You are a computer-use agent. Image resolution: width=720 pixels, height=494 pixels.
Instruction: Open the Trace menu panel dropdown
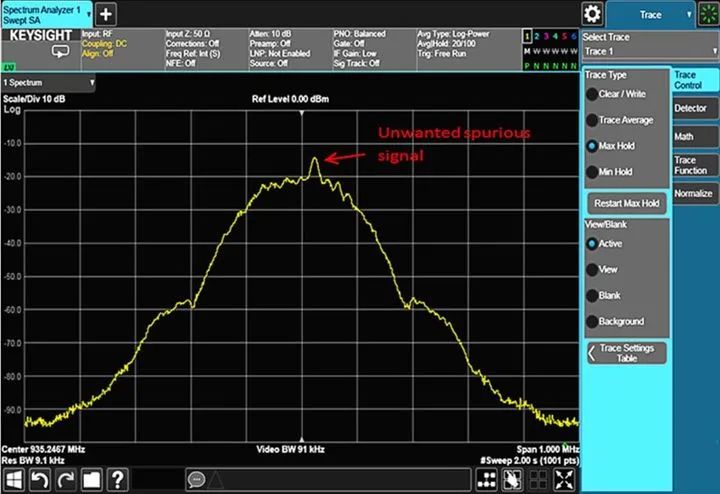point(650,15)
